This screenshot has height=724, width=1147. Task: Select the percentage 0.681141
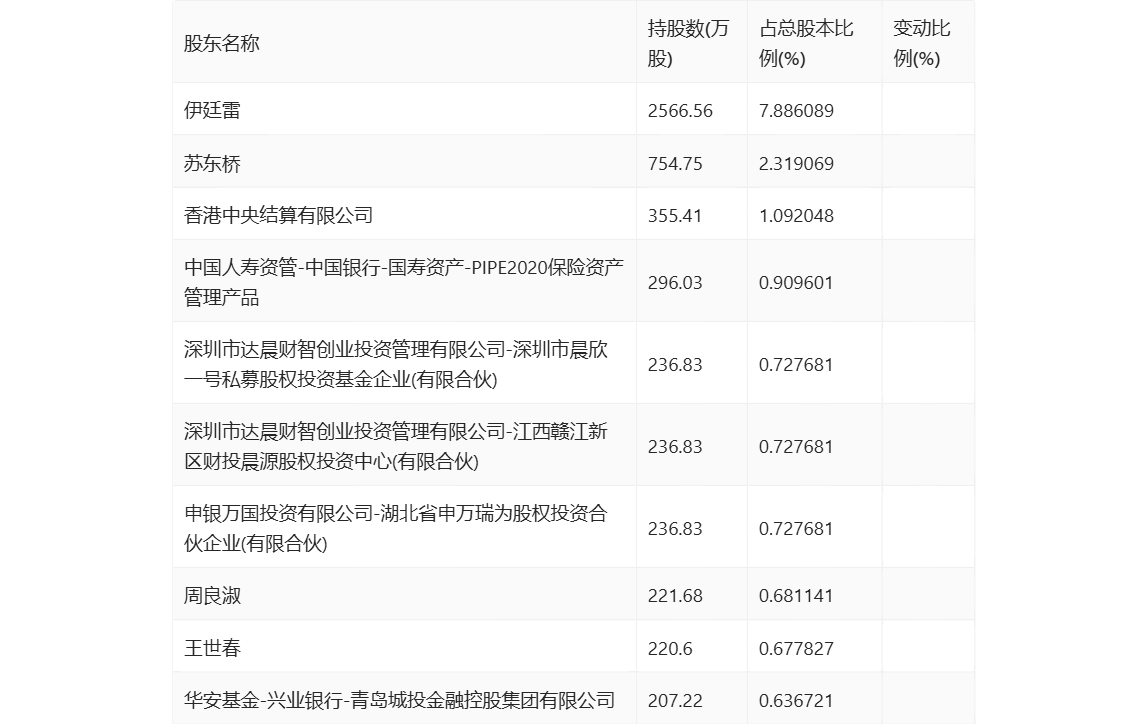point(797,595)
